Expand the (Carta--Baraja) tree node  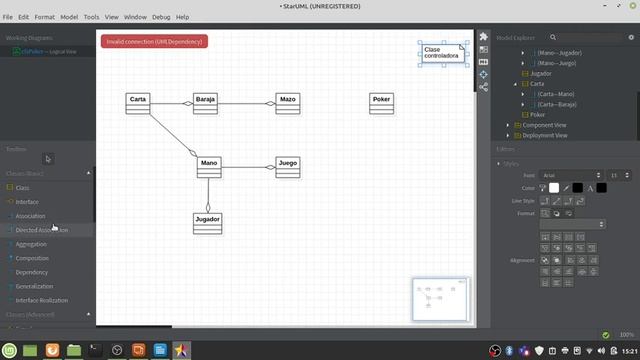coord(522,104)
